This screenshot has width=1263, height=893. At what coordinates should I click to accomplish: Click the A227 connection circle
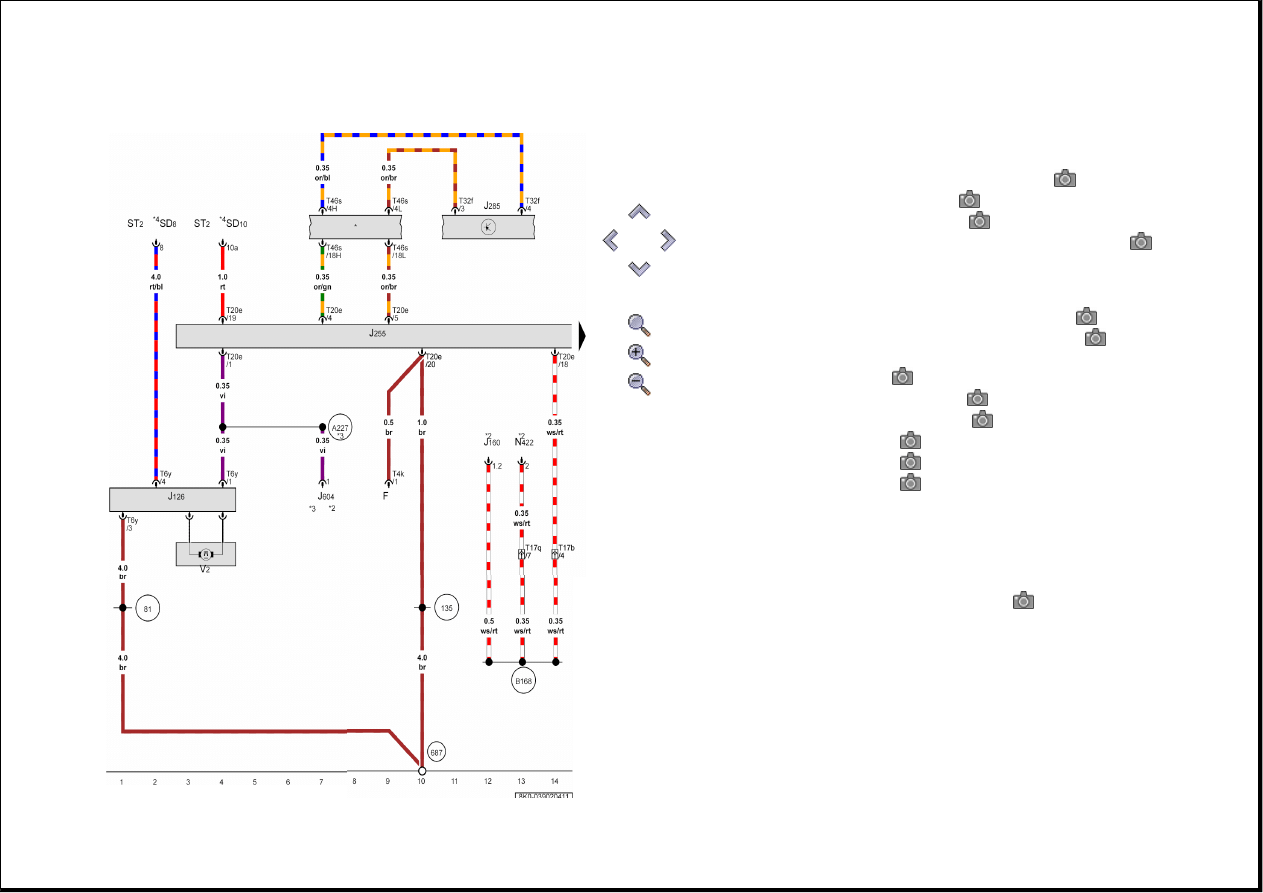341,426
